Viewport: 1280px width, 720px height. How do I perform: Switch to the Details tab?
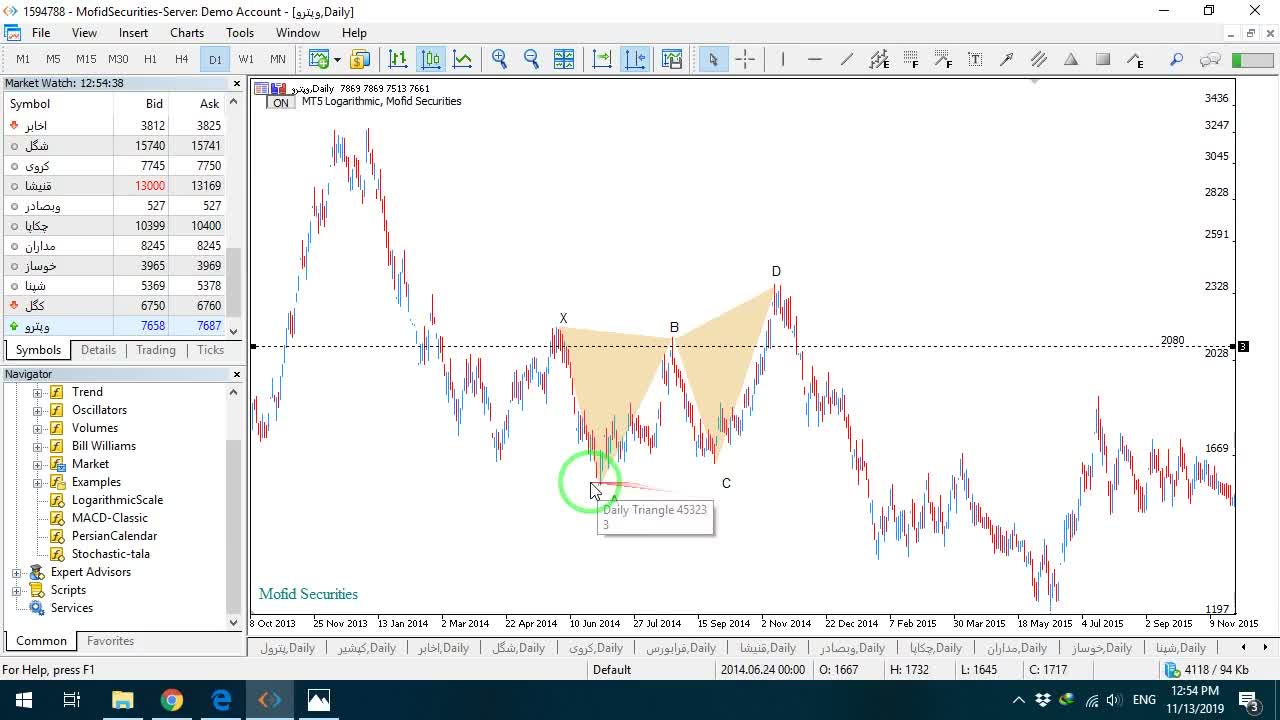(x=98, y=350)
